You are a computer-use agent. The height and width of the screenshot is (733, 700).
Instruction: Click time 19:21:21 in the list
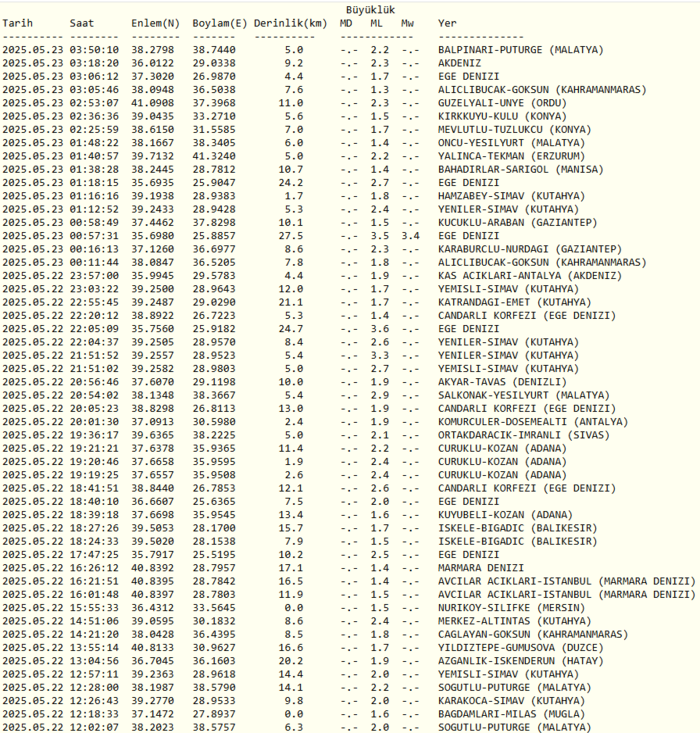pyautogui.click(x=94, y=449)
